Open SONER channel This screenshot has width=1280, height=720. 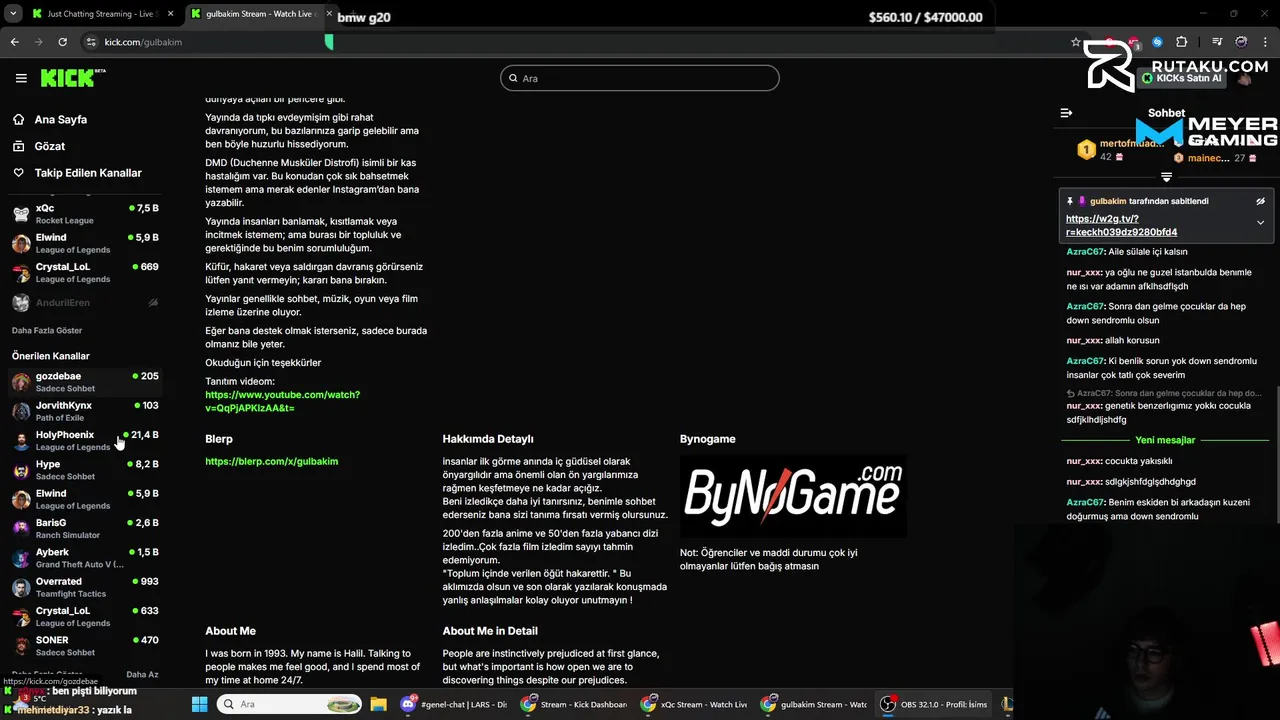(x=85, y=646)
